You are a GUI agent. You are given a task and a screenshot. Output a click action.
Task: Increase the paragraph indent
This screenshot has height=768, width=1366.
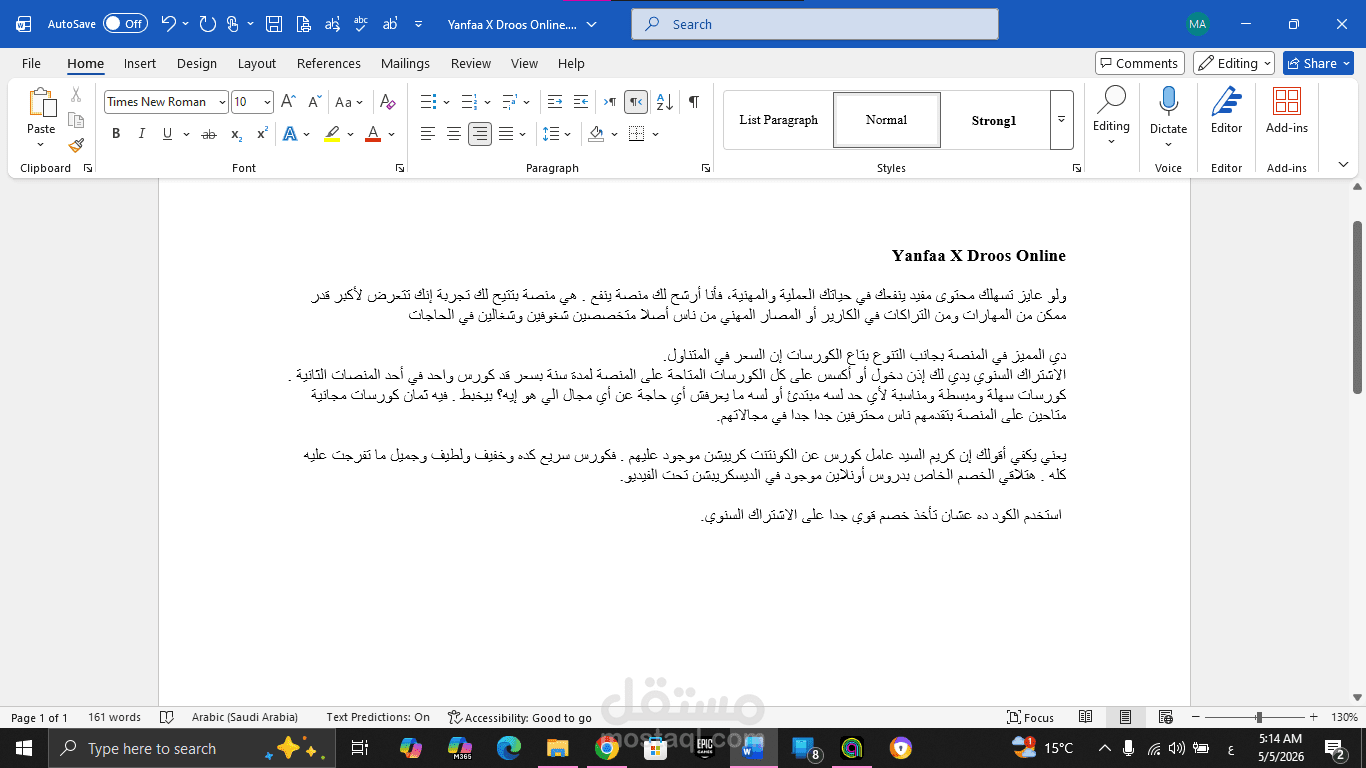click(x=582, y=102)
